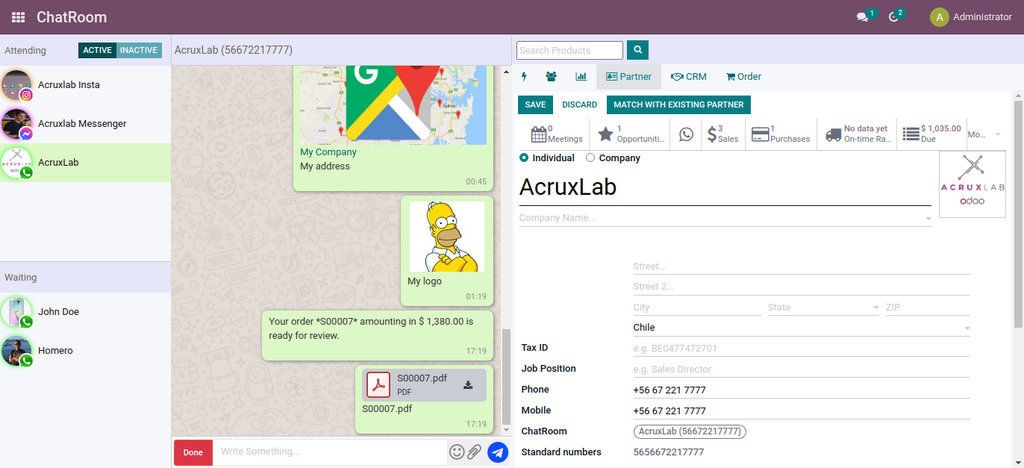1024x468 pixels.
Task: Open the bar chart tab icon
Action: coord(581,76)
